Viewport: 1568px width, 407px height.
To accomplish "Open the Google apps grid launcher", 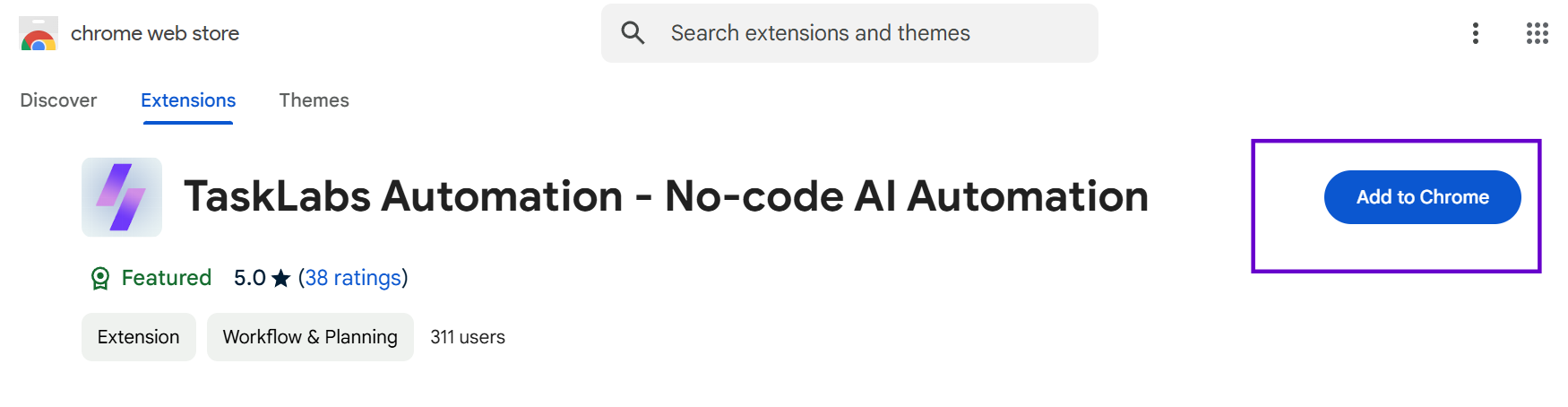I will click(x=1537, y=33).
